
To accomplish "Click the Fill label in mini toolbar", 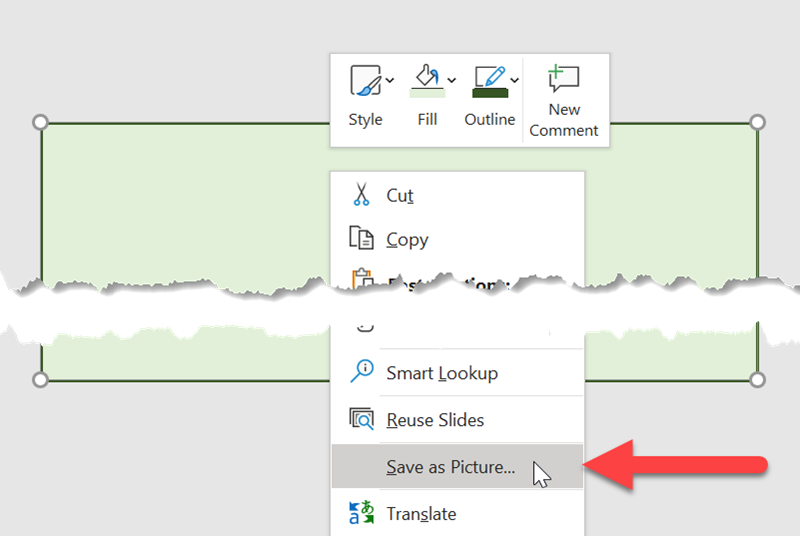I will (427, 119).
